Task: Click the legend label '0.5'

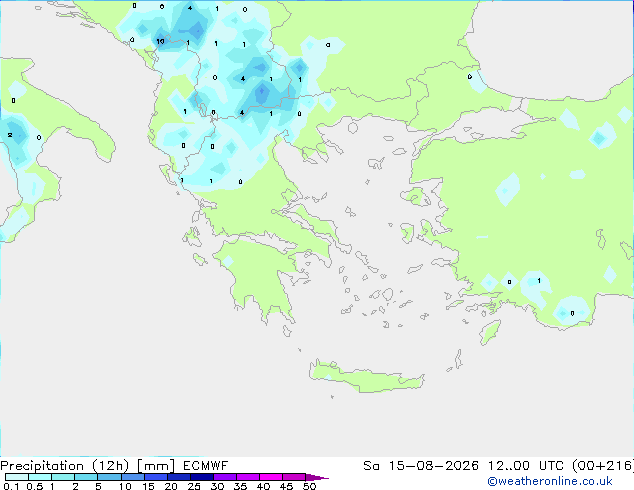Action: [x=35, y=486]
